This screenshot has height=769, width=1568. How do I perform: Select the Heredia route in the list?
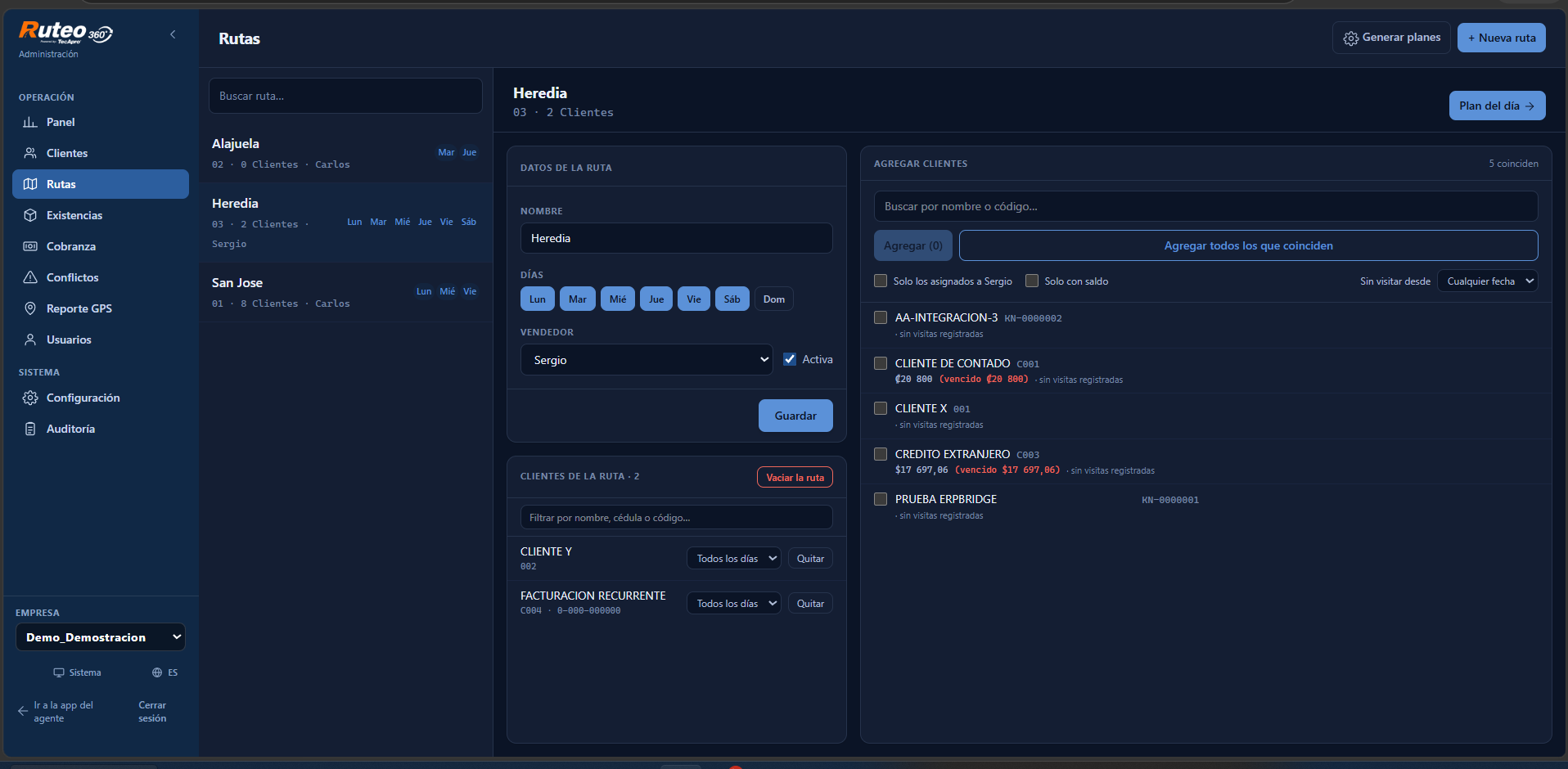(x=345, y=223)
